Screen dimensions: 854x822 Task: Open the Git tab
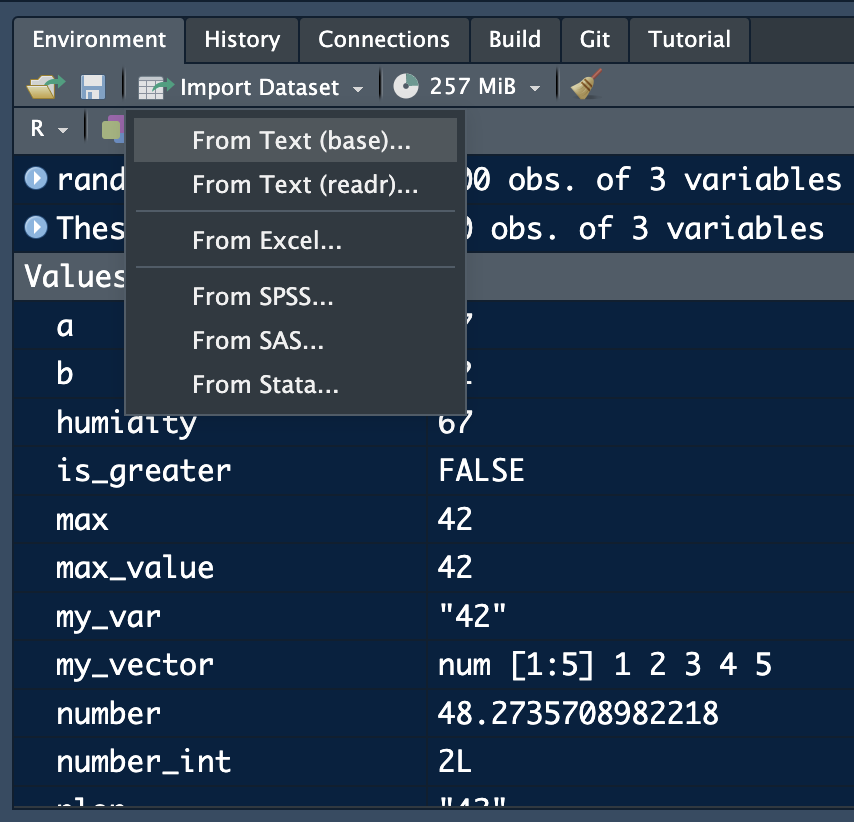pyautogui.click(x=594, y=40)
